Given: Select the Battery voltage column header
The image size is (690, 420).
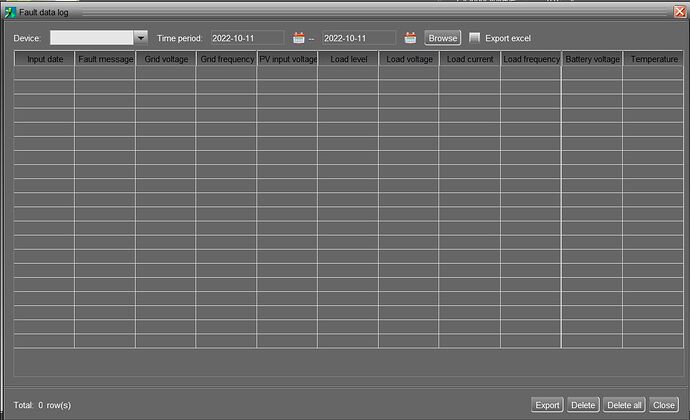Looking at the screenshot, I should click(x=592, y=59).
